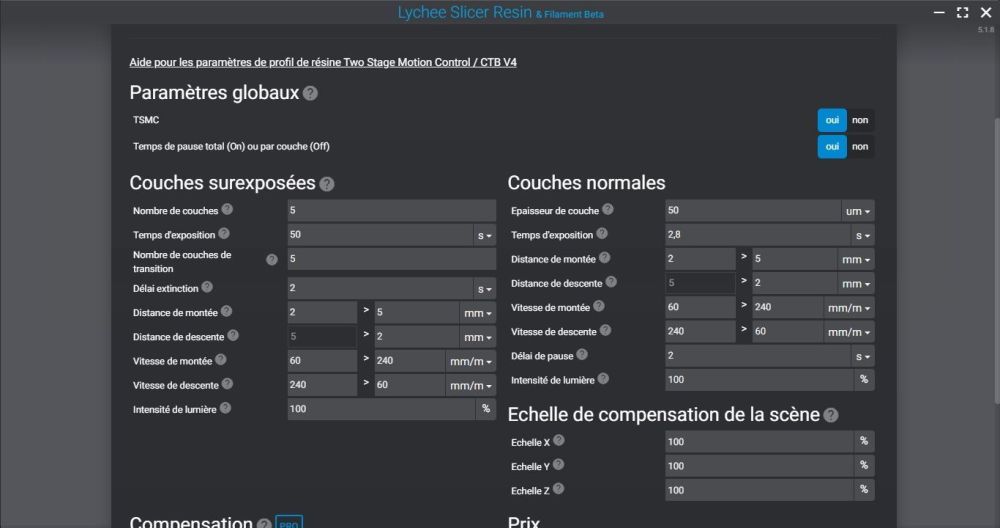Click help icon for Echelle X
The image size is (1000, 528).
[x=559, y=440]
